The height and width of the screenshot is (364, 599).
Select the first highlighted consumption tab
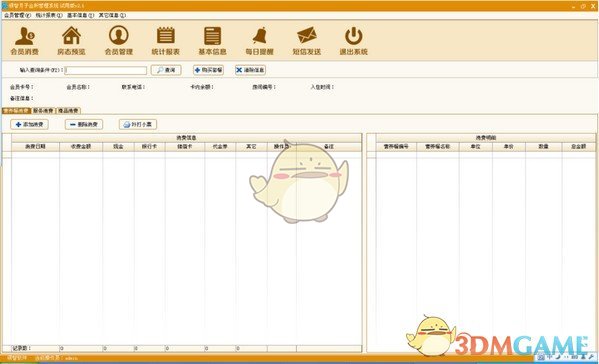pyautogui.click(x=16, y=110)
